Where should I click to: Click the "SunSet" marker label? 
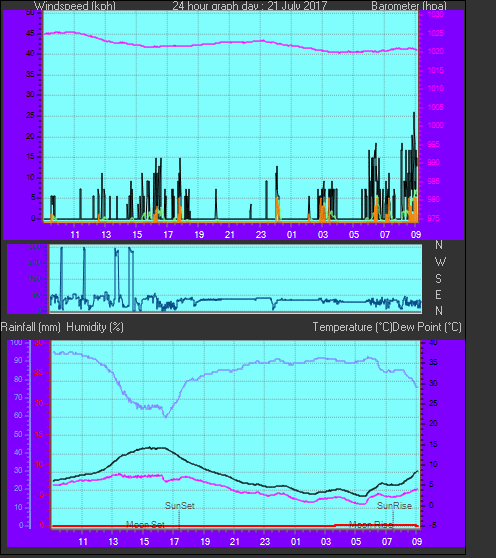pos(180,505)
